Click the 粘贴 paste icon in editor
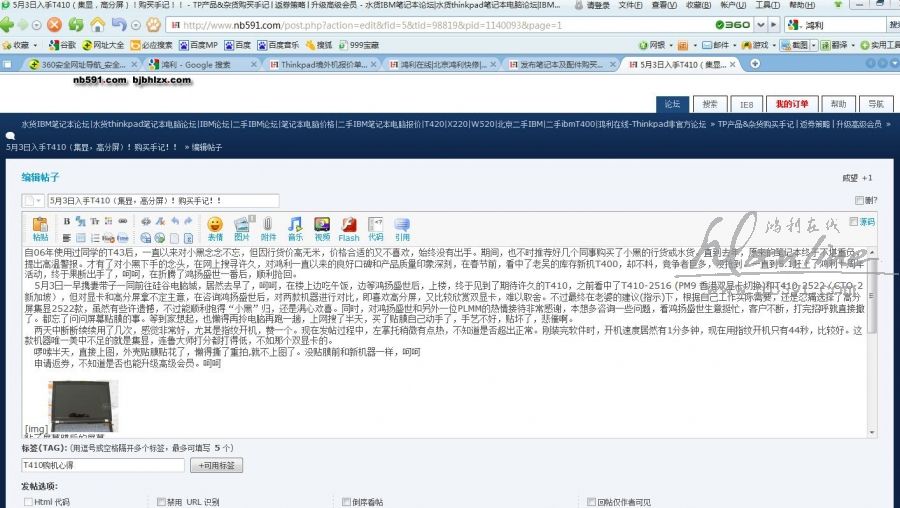This screenshot has width=900, height=508. (40, 228)
